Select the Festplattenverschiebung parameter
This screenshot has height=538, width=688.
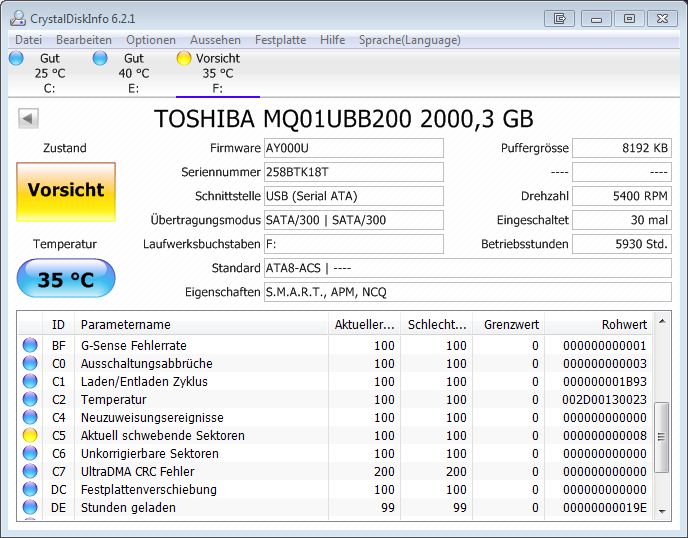coord(149,490)
